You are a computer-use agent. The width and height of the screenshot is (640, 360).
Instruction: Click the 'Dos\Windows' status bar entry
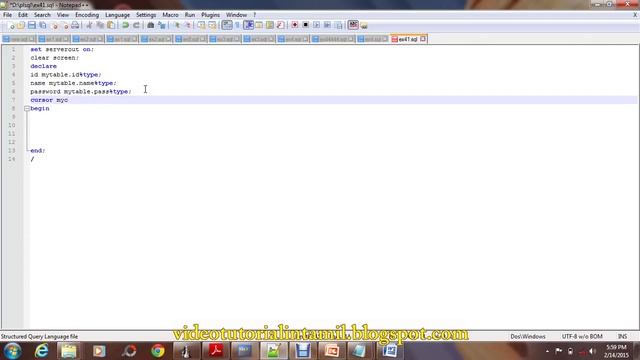pyautogui.click(x=527, y=337)
